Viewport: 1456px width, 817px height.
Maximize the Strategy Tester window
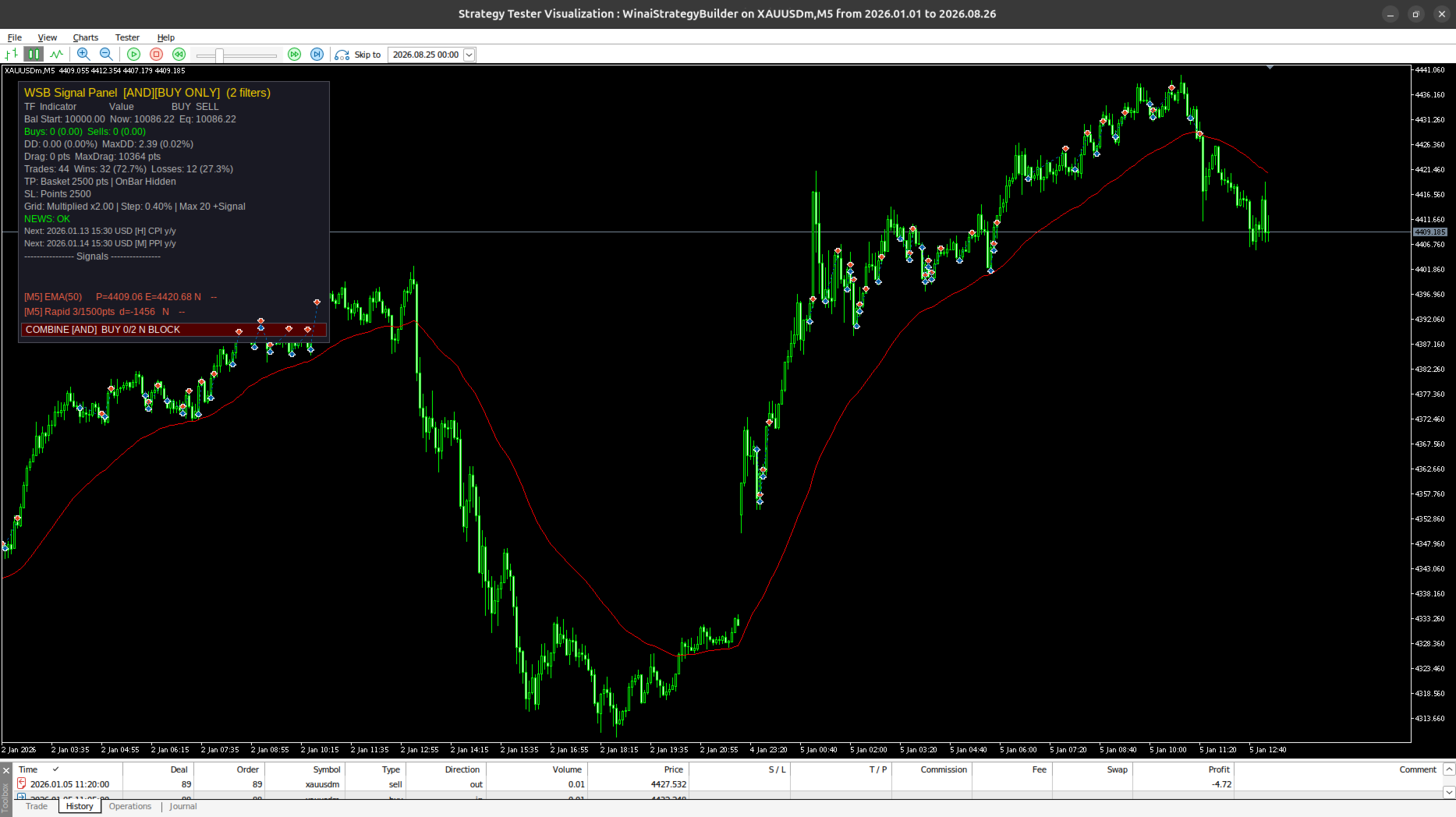[1415, 14]
